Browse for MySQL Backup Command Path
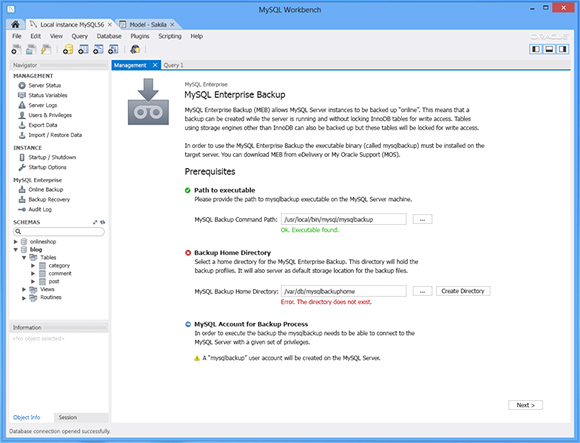580x443 pixels. (x=422, y=219)
